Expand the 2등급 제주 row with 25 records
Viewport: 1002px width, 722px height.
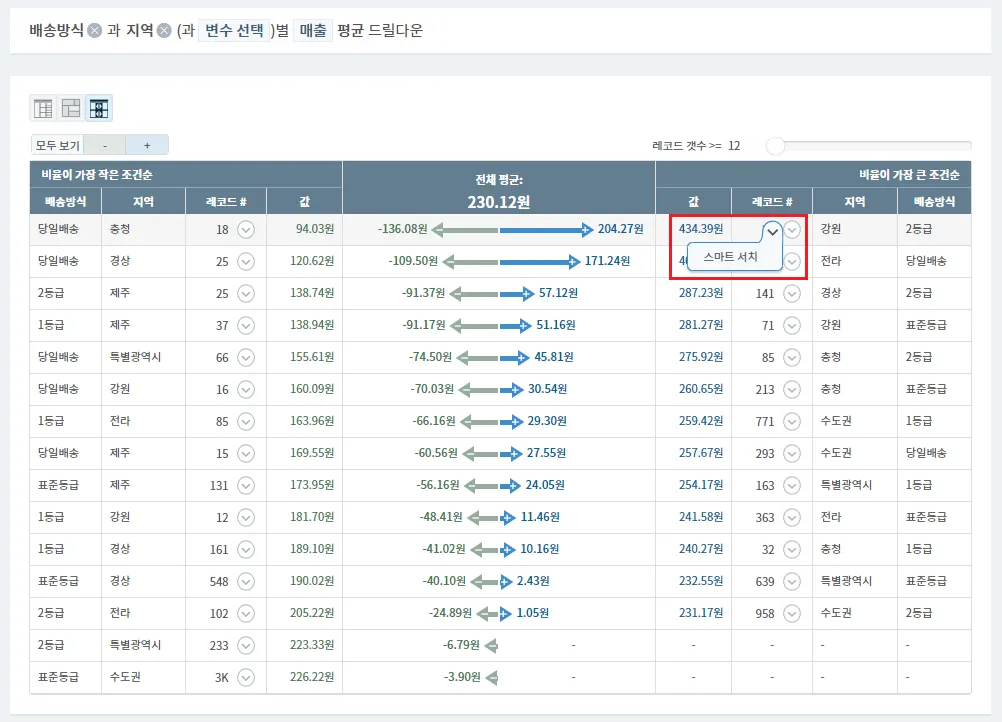coord(246,293)
